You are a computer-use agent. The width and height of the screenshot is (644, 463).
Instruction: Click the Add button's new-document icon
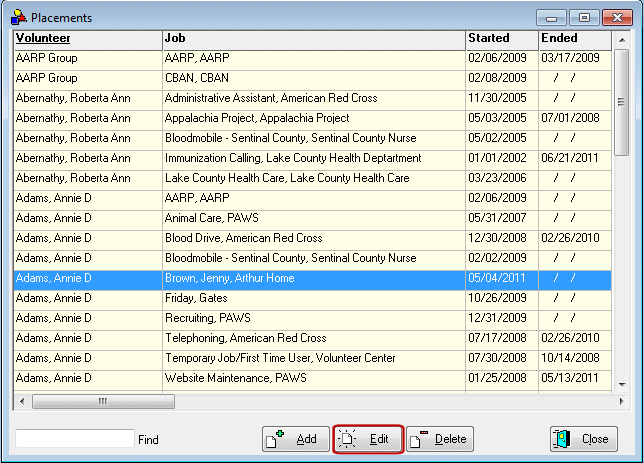point(275,439)
